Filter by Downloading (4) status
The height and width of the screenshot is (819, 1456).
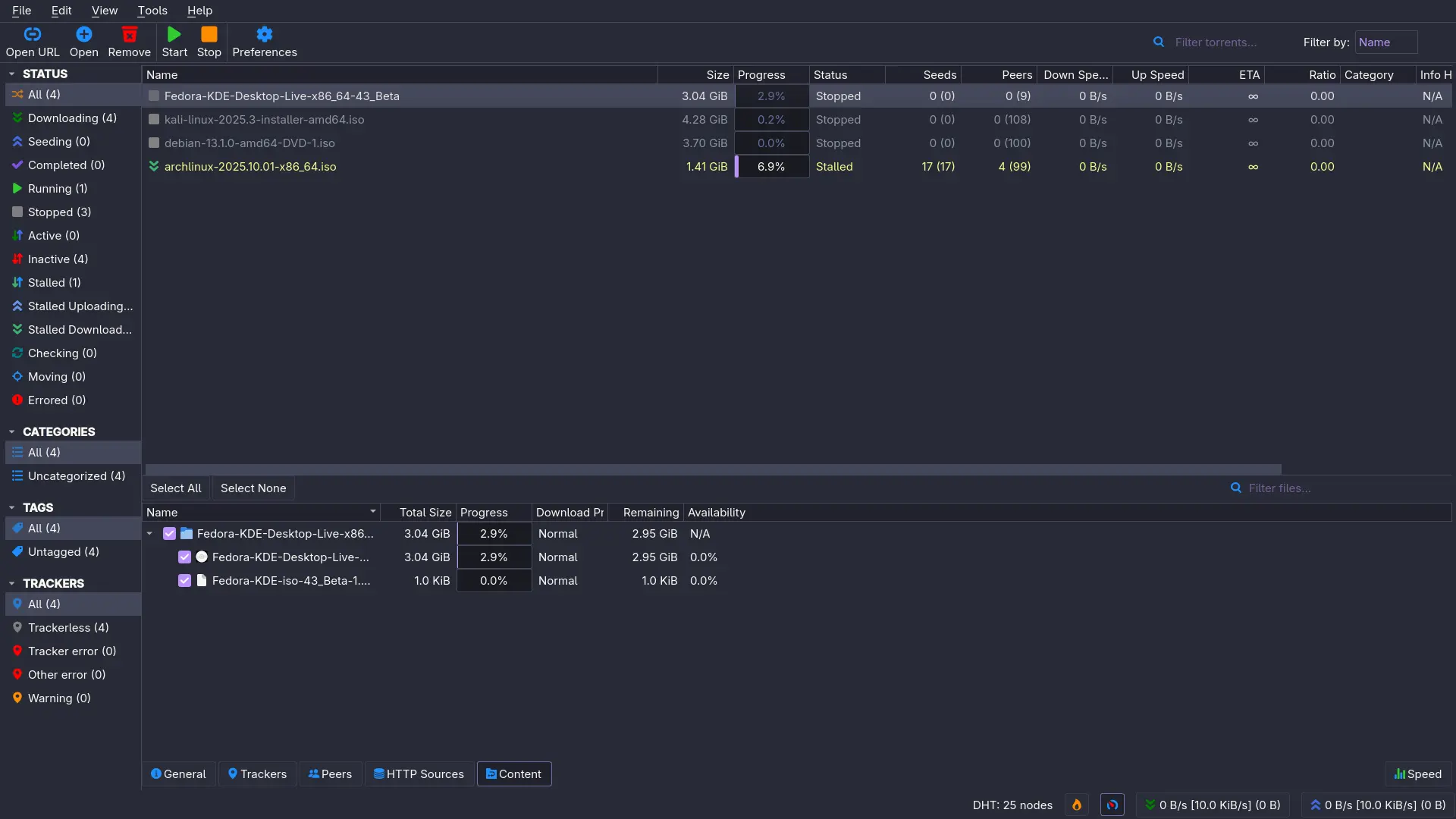[73, 118]
